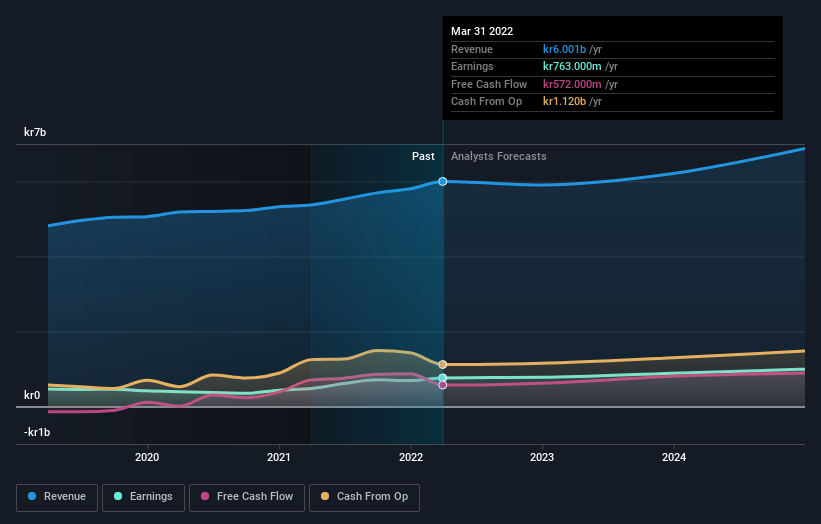Click the pink Free Cash Flow data point
The width and height of the screenshot is (821, 524).
tap(442, 385)
